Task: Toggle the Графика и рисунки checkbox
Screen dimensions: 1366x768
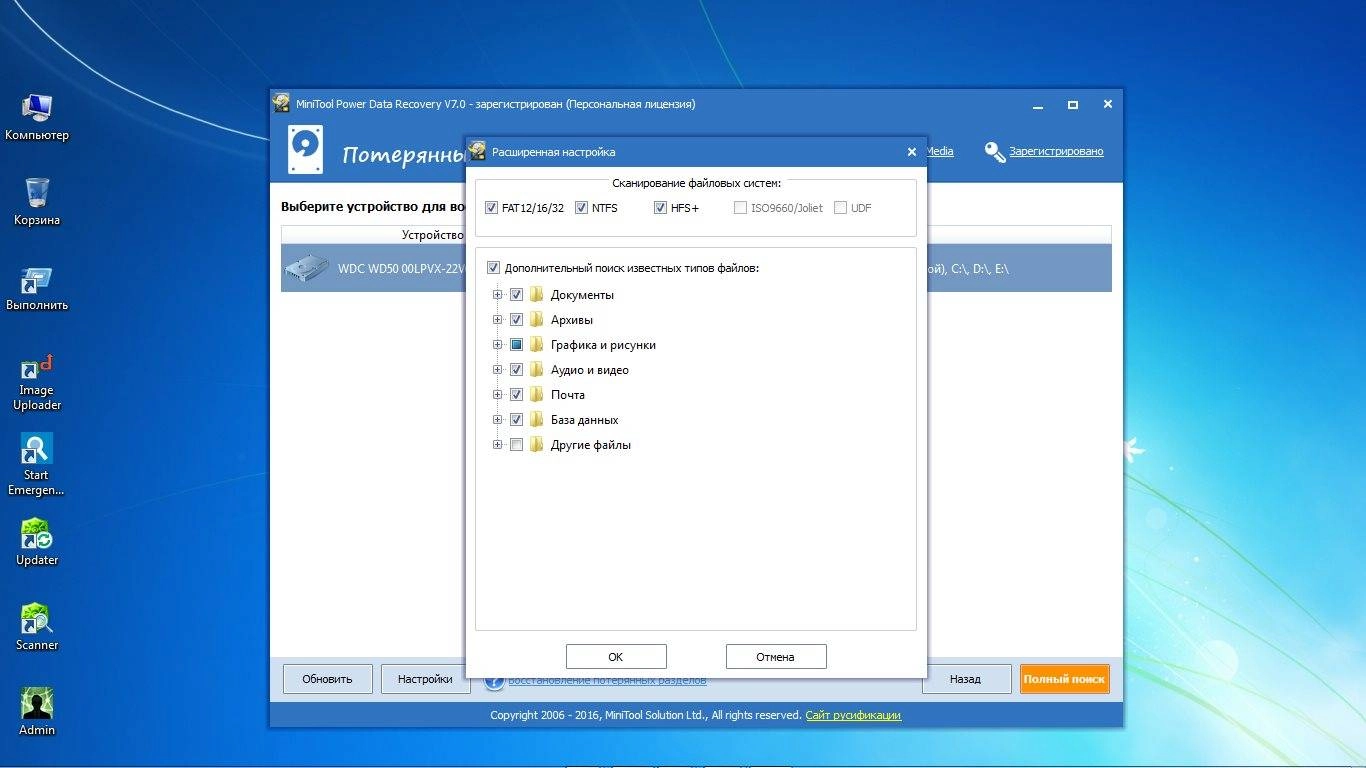Action: tap(516, 345)
